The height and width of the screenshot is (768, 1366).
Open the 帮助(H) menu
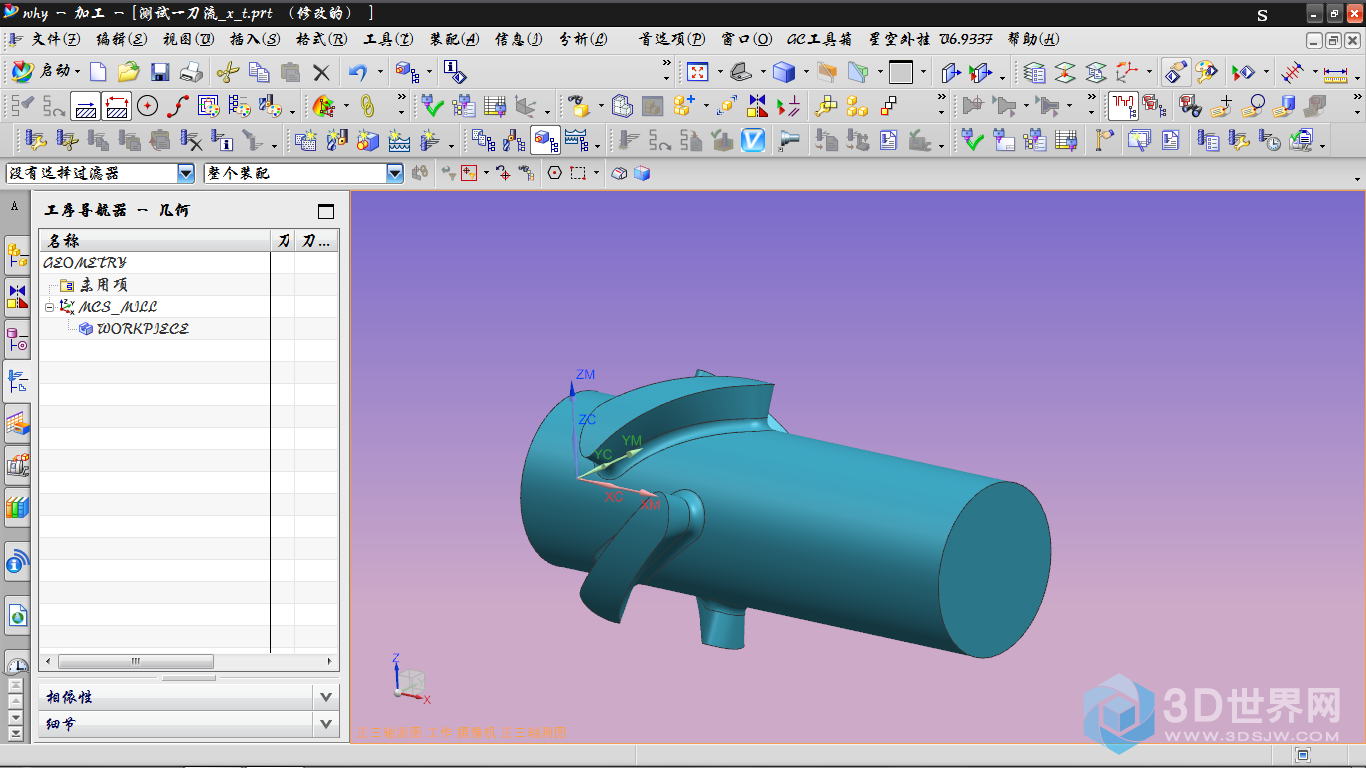pyautogui.click(x=1033, y=39)
